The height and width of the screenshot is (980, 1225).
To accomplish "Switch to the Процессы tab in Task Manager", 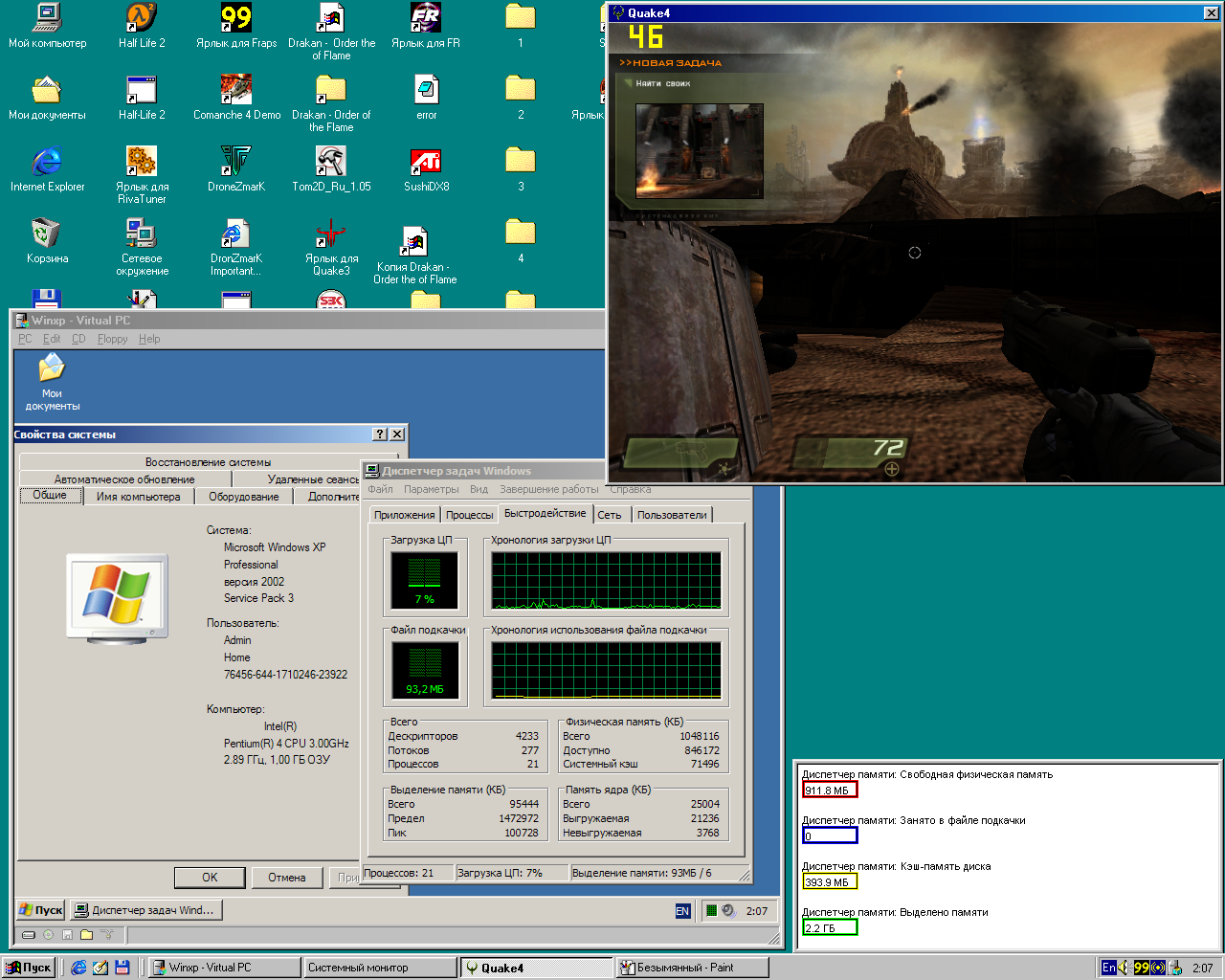I will click(470, 515).
